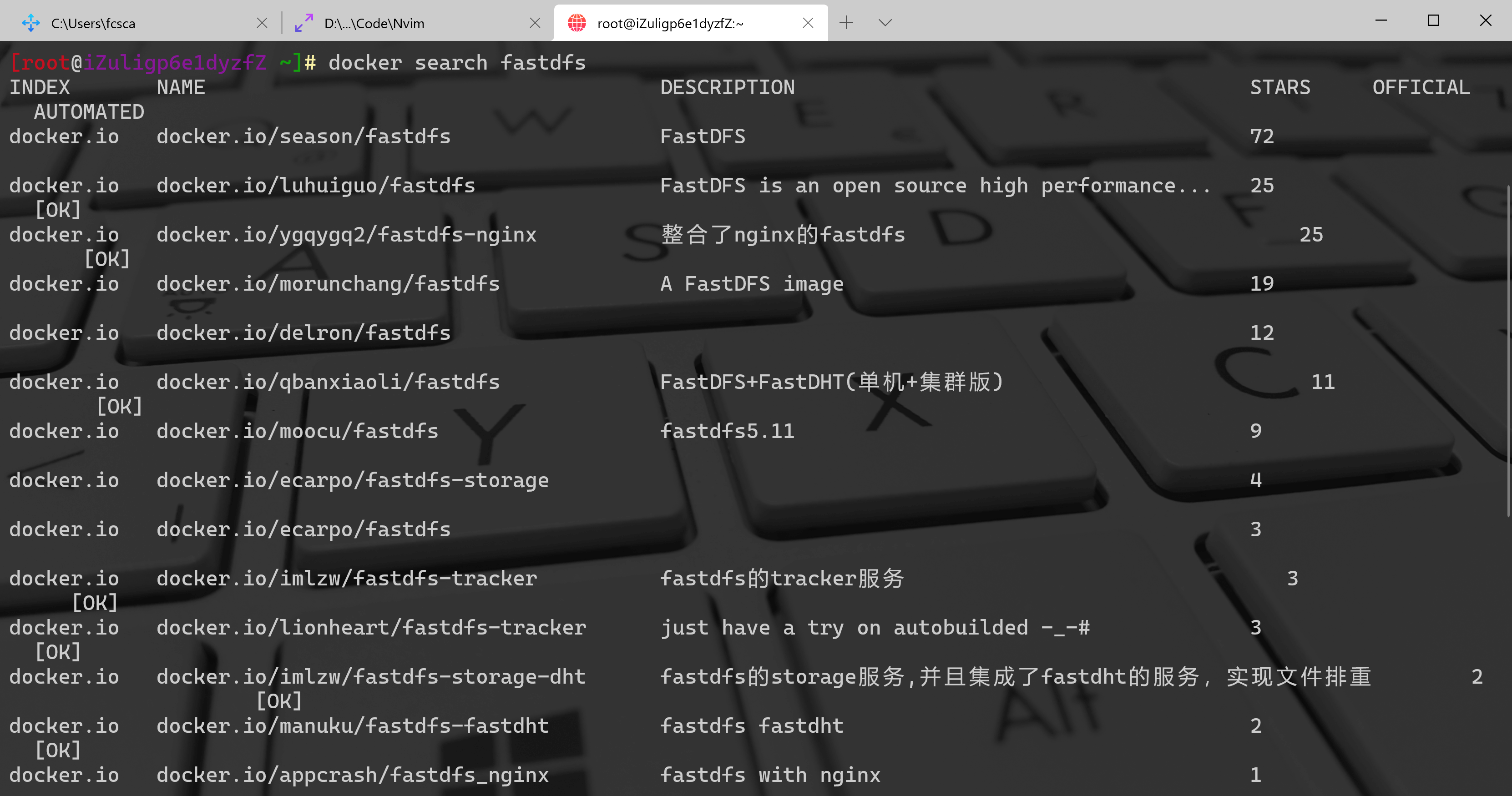The image size is (1512, 796).
Task: Select the root@iZuligp6e1dyzfZ tab
Action: [x=670, y=24]
